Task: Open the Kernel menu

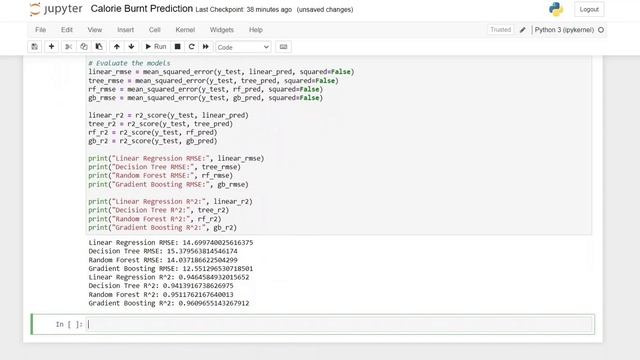Action: [x=185, y=30]
